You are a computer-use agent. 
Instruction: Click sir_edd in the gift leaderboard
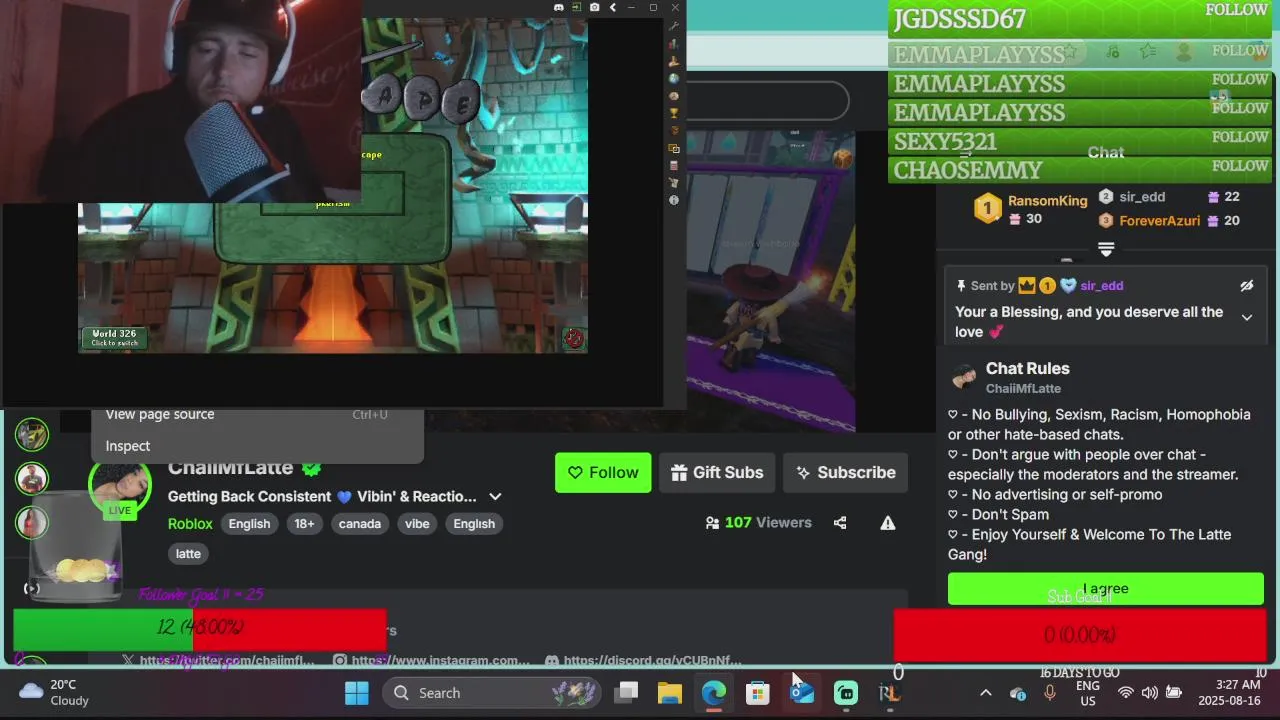click(1142, 197)
